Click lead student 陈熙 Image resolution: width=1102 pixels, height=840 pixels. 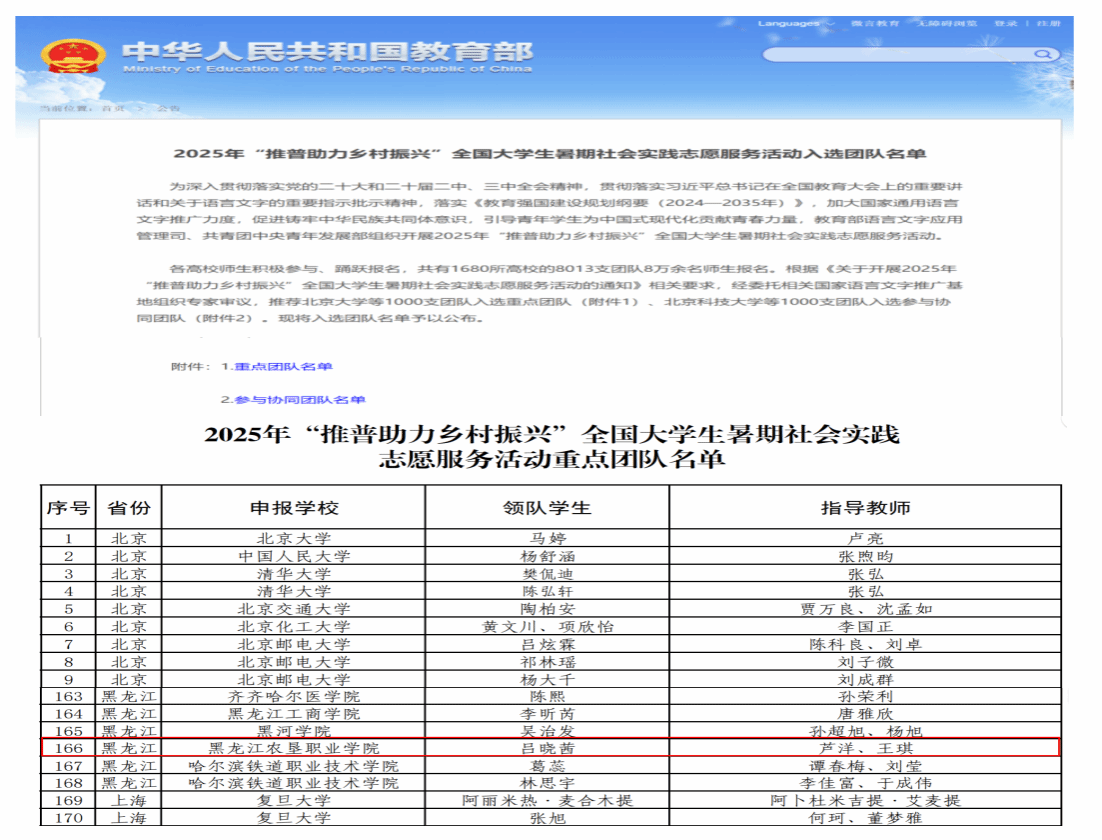pyautogui.click(x=547, y=696)
